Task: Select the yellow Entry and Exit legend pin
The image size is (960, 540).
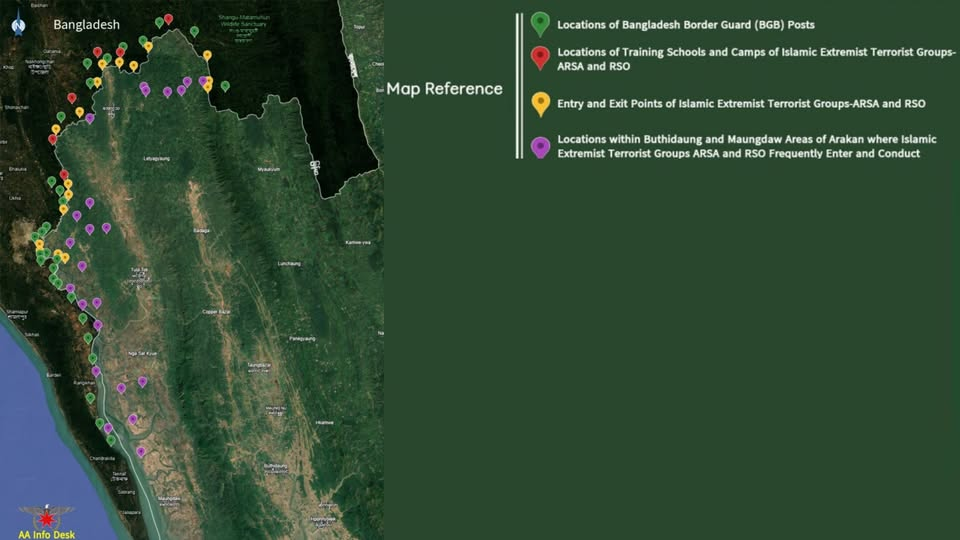Action: coord(540,102)
